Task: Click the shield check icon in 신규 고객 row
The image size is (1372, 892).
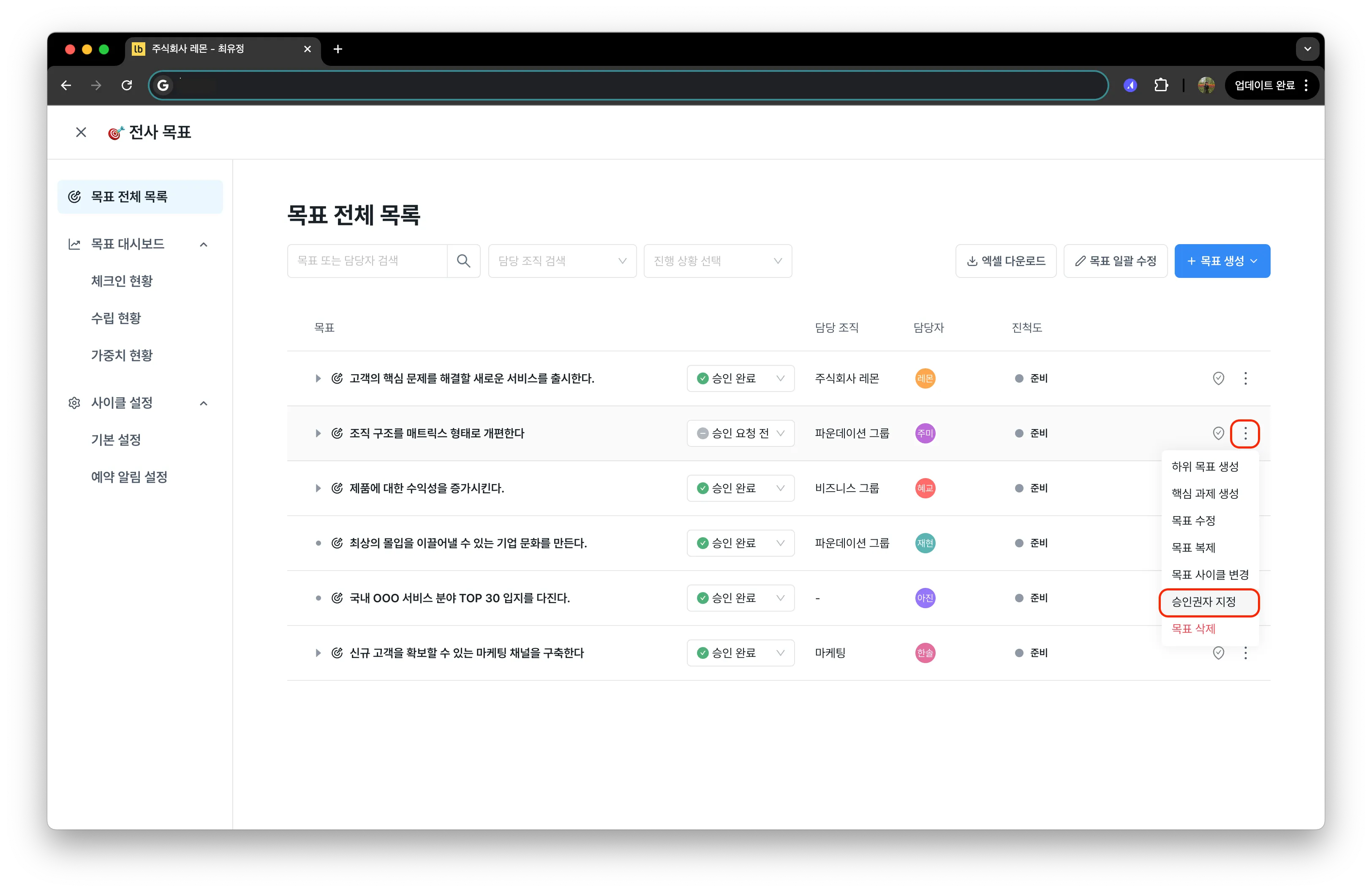Action: (x=1218, y=653)
